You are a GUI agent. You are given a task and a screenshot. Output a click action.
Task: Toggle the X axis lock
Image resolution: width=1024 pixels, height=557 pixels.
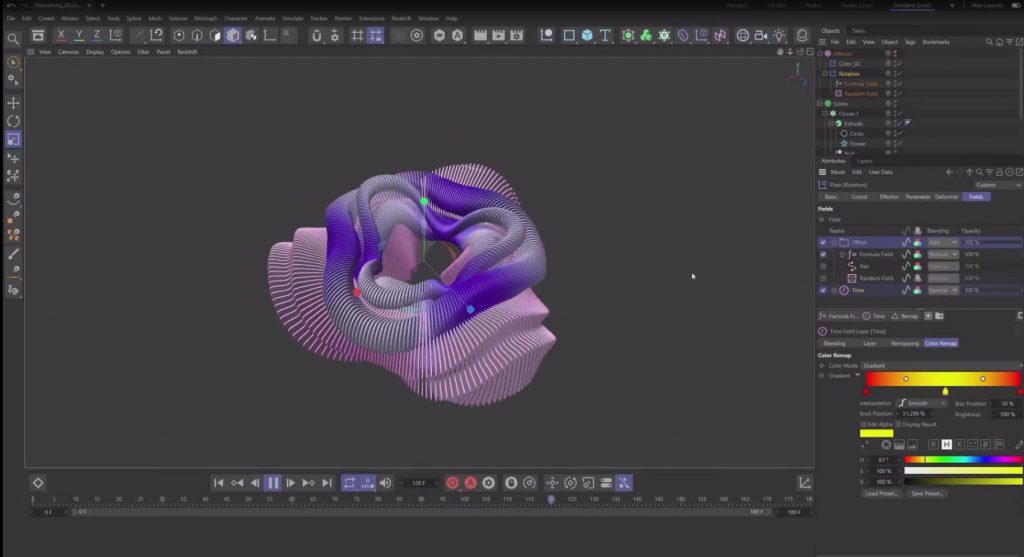point(61,35)
